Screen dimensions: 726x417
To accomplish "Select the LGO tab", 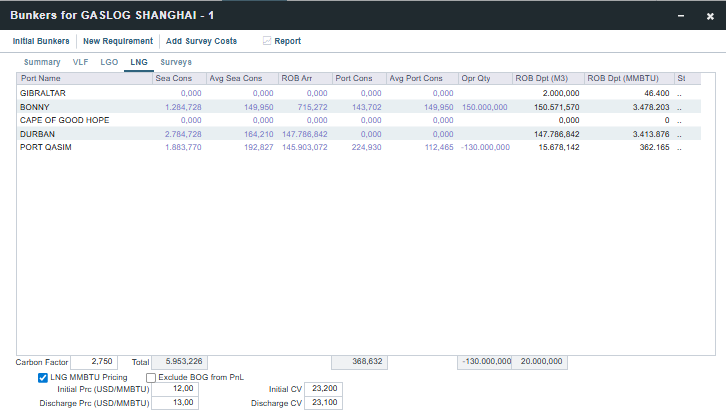I will (x=109, y=62).
